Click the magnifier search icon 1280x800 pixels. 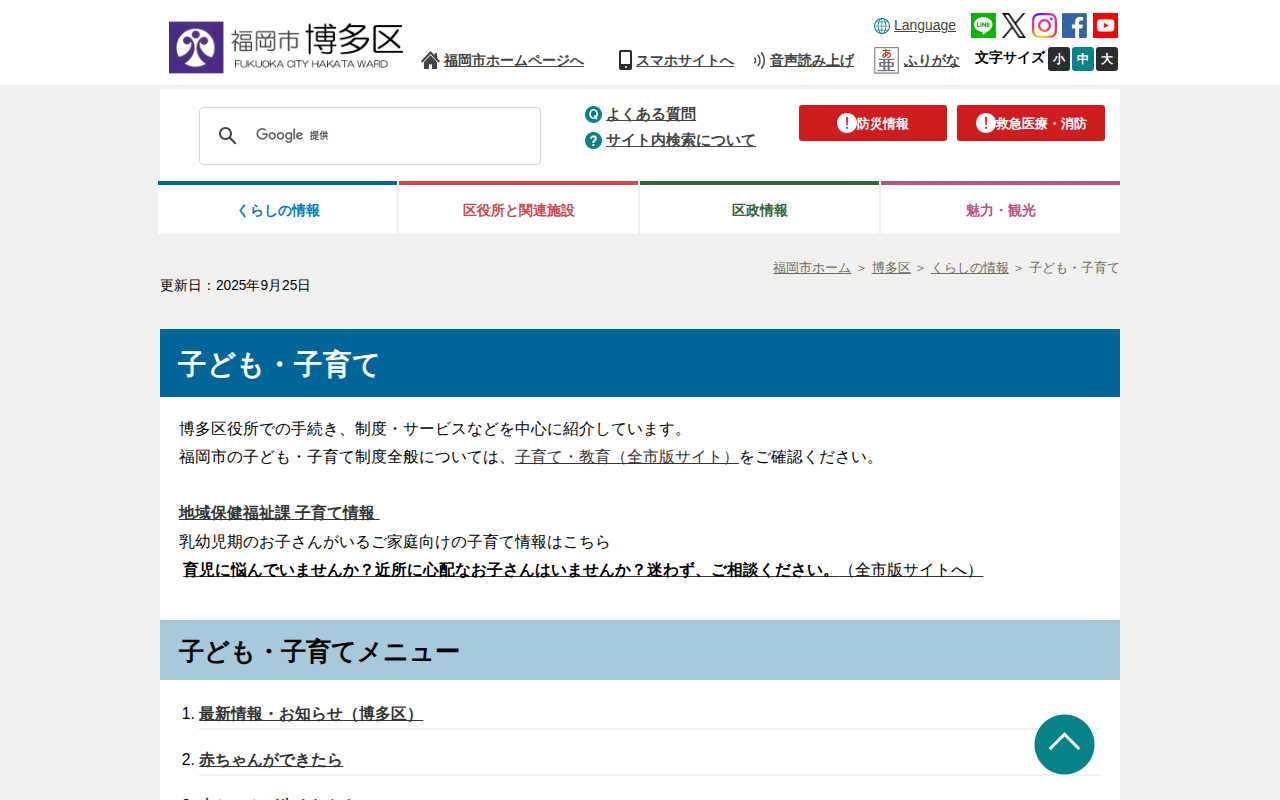click(228, 136)
